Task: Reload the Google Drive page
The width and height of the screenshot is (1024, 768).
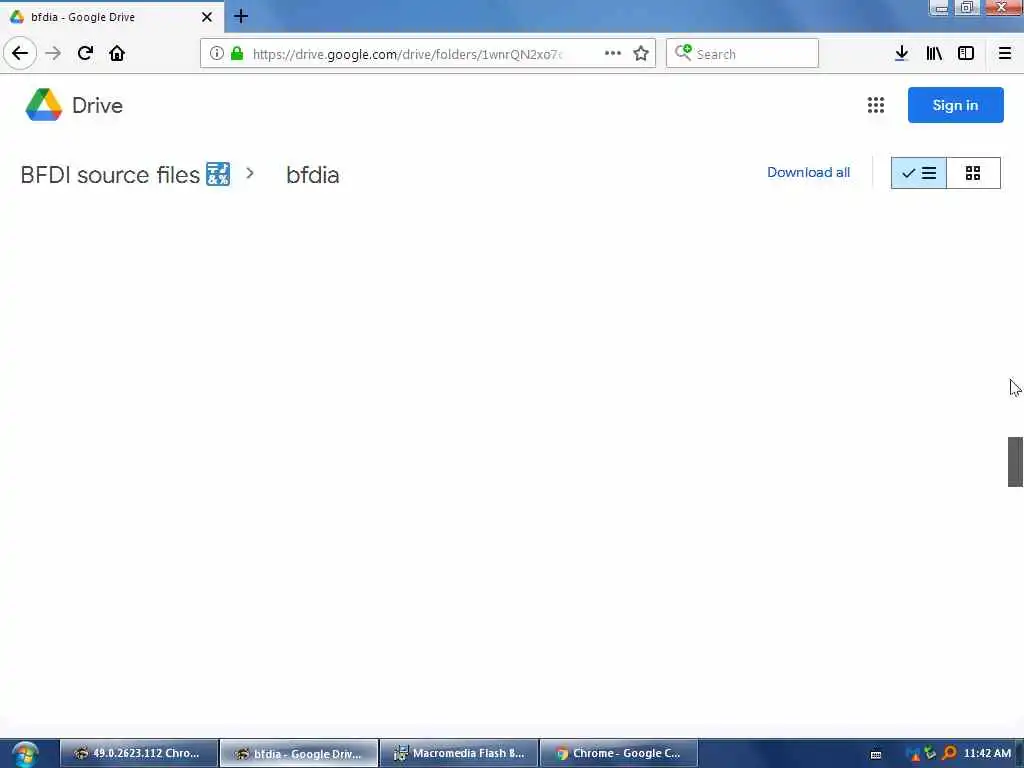Action: point(86,54)
